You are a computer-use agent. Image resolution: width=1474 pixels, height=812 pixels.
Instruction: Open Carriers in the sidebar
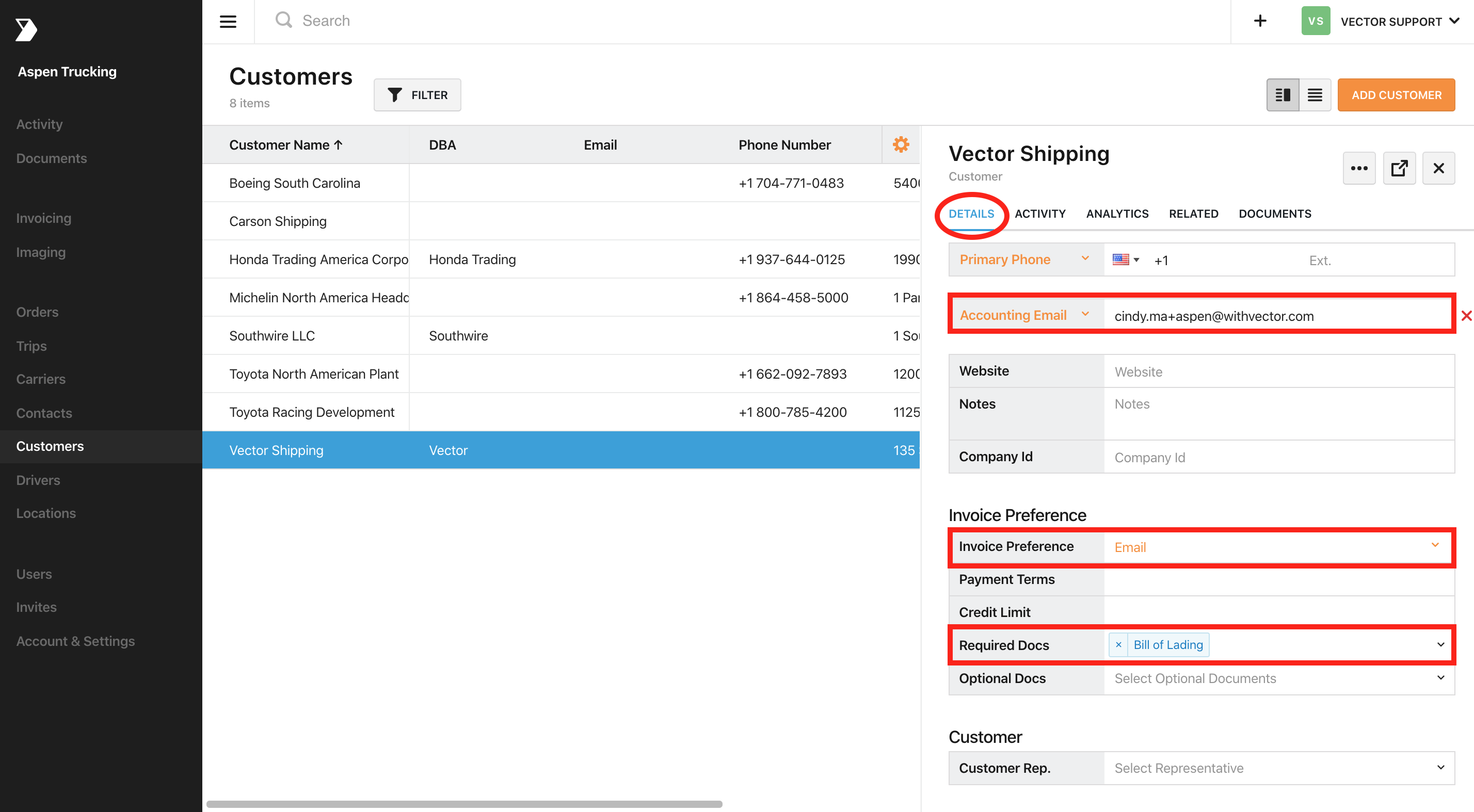tap(41, 379)
